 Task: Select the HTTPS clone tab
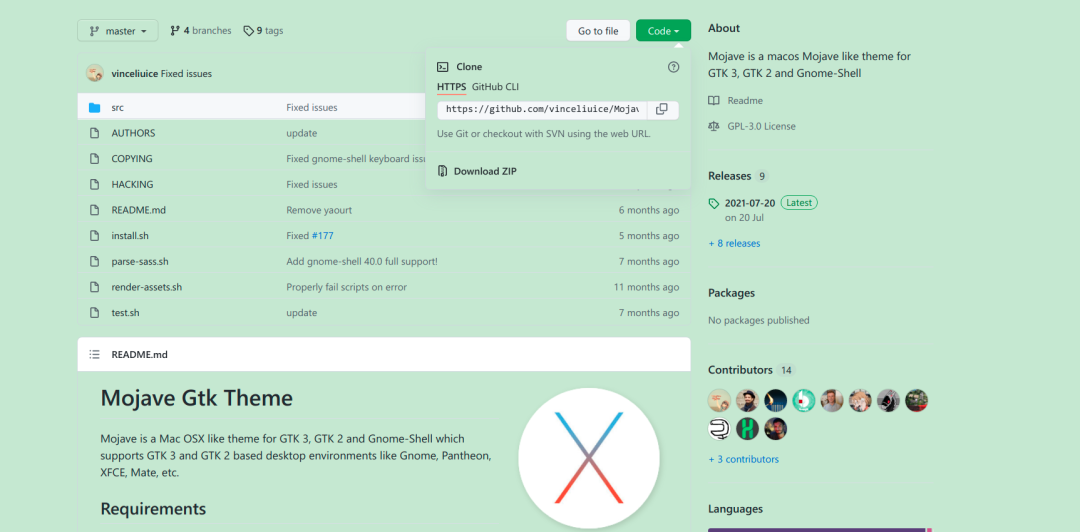point(451,87)
